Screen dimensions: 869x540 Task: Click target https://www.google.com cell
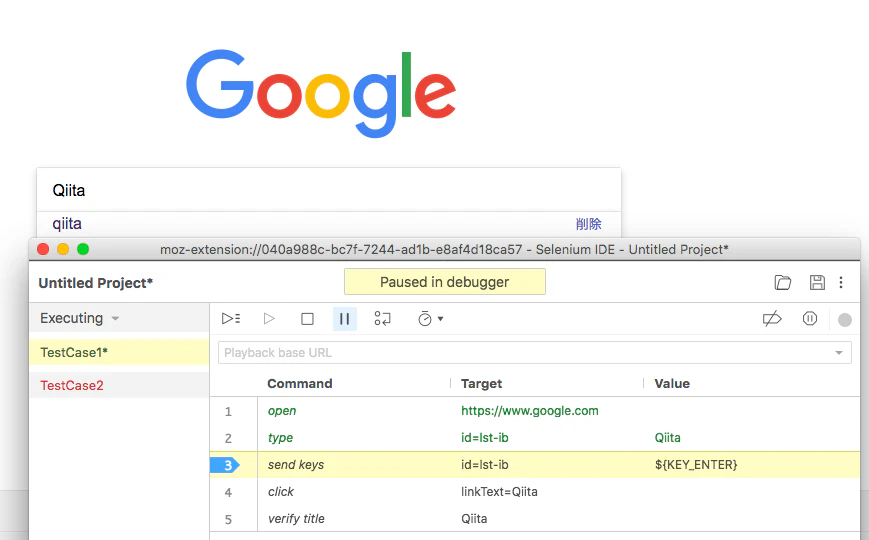pyautogui.click(x=530, y=411)
